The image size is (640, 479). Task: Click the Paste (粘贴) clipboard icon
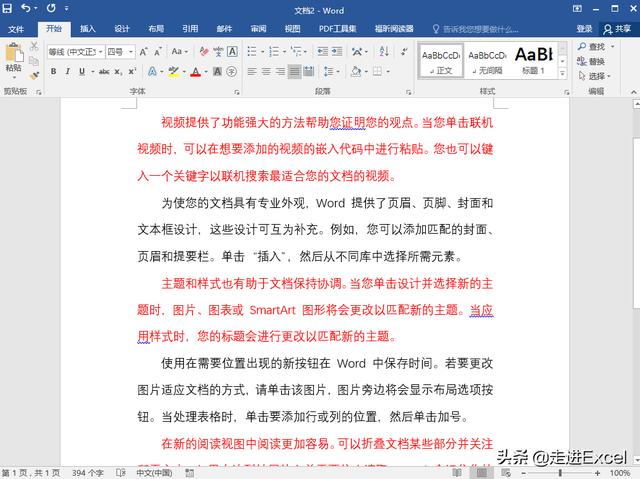13,53
